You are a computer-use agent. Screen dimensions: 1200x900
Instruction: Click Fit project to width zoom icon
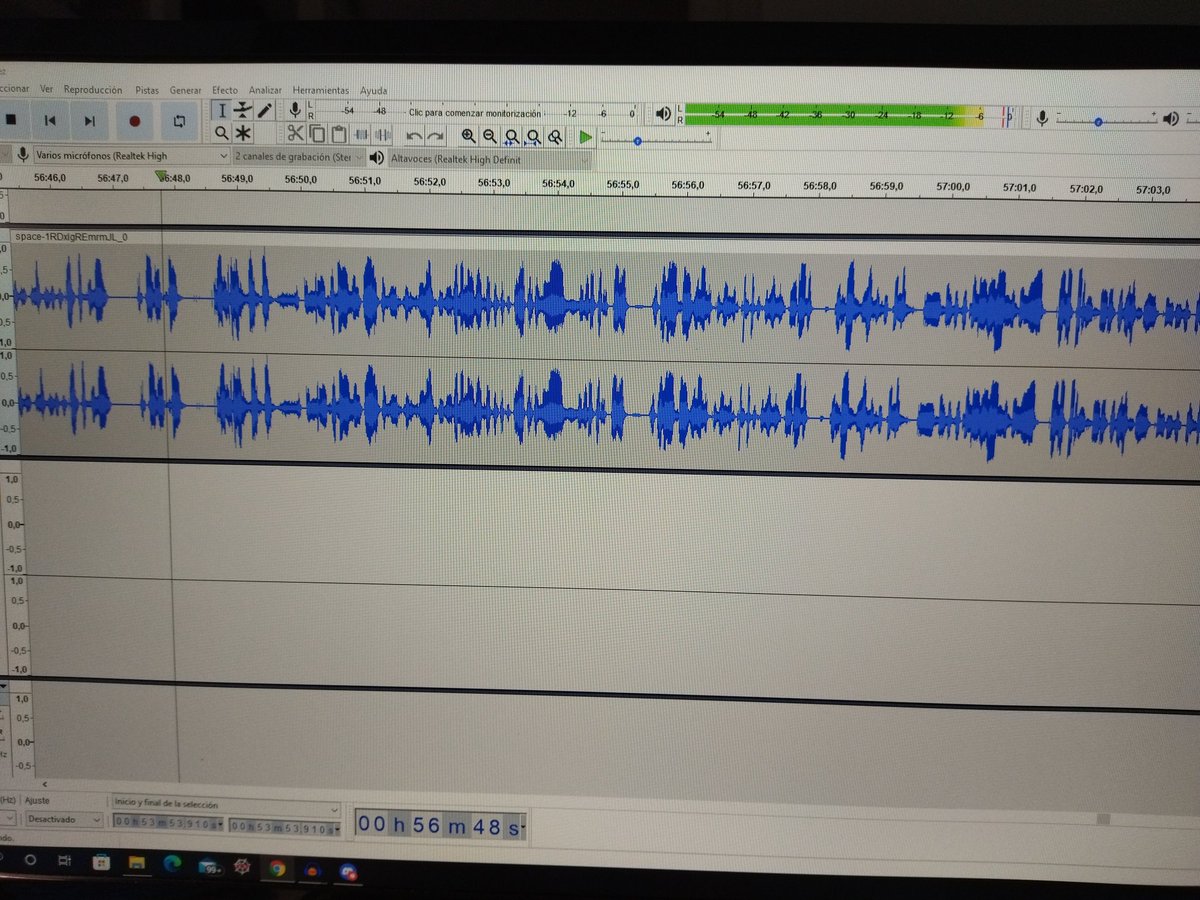coord(533,136)
